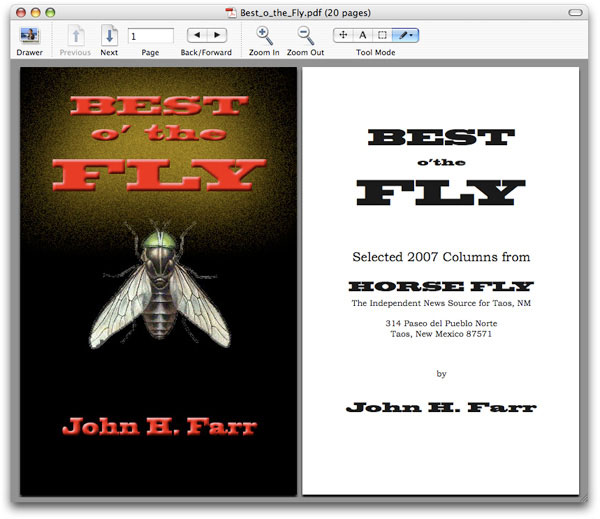Click the black fly cover page

coord(155,280)
